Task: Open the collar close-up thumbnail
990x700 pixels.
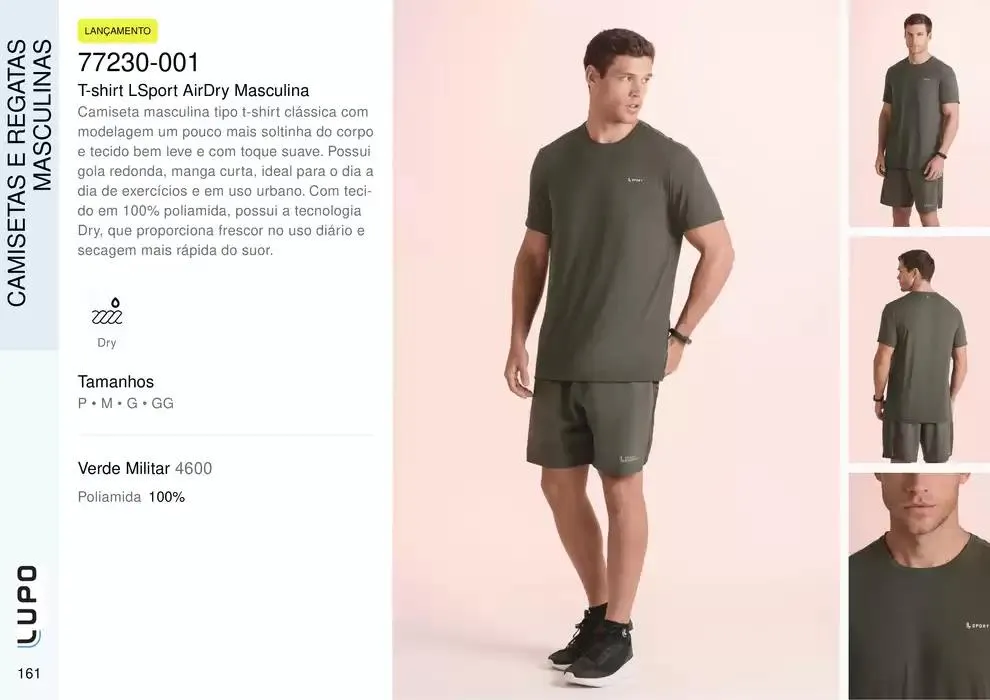Action: (x=919, y=586)
